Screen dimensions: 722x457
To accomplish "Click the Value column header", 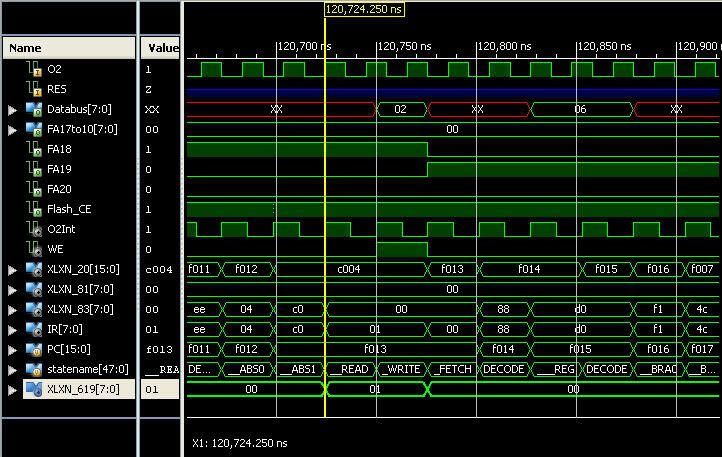I will pos(161,48).
